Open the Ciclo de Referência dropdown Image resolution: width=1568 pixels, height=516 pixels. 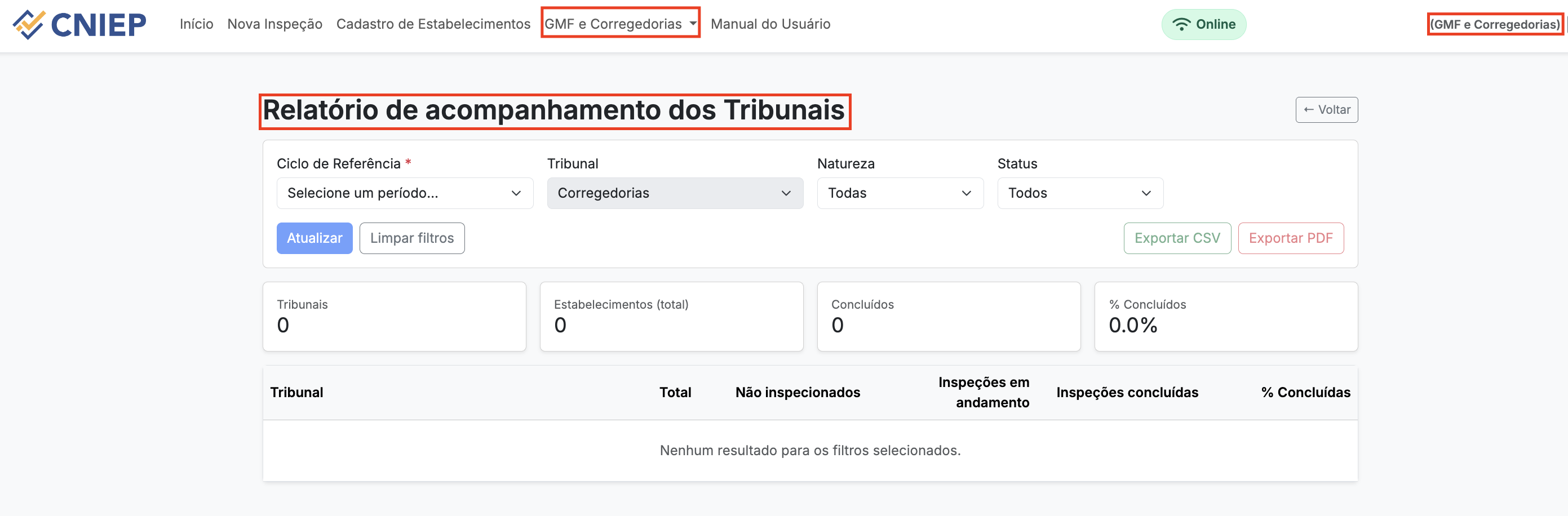(x=404, y=193)
